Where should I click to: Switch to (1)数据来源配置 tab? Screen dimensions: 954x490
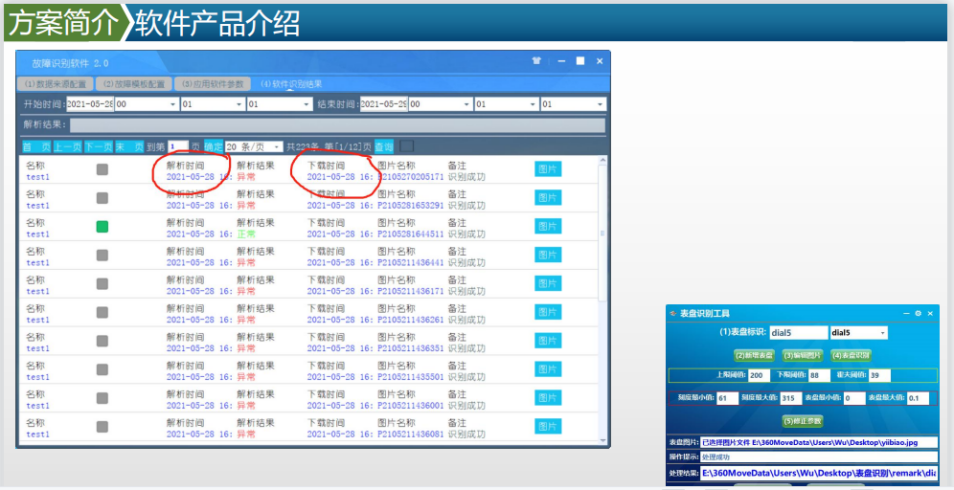point(55,84)
